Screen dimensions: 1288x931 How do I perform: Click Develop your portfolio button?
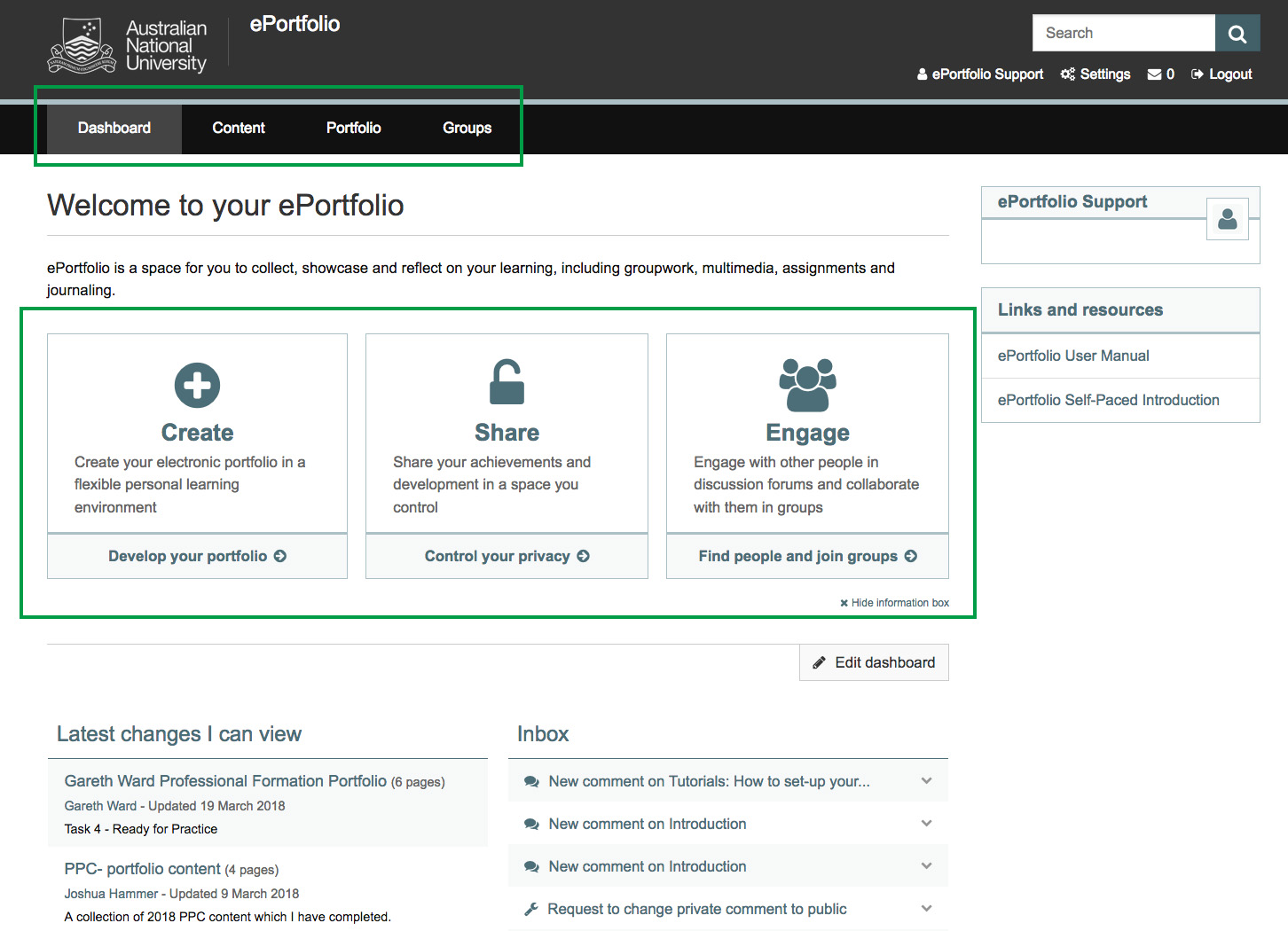pyautogui.click(x=197, y=556)
